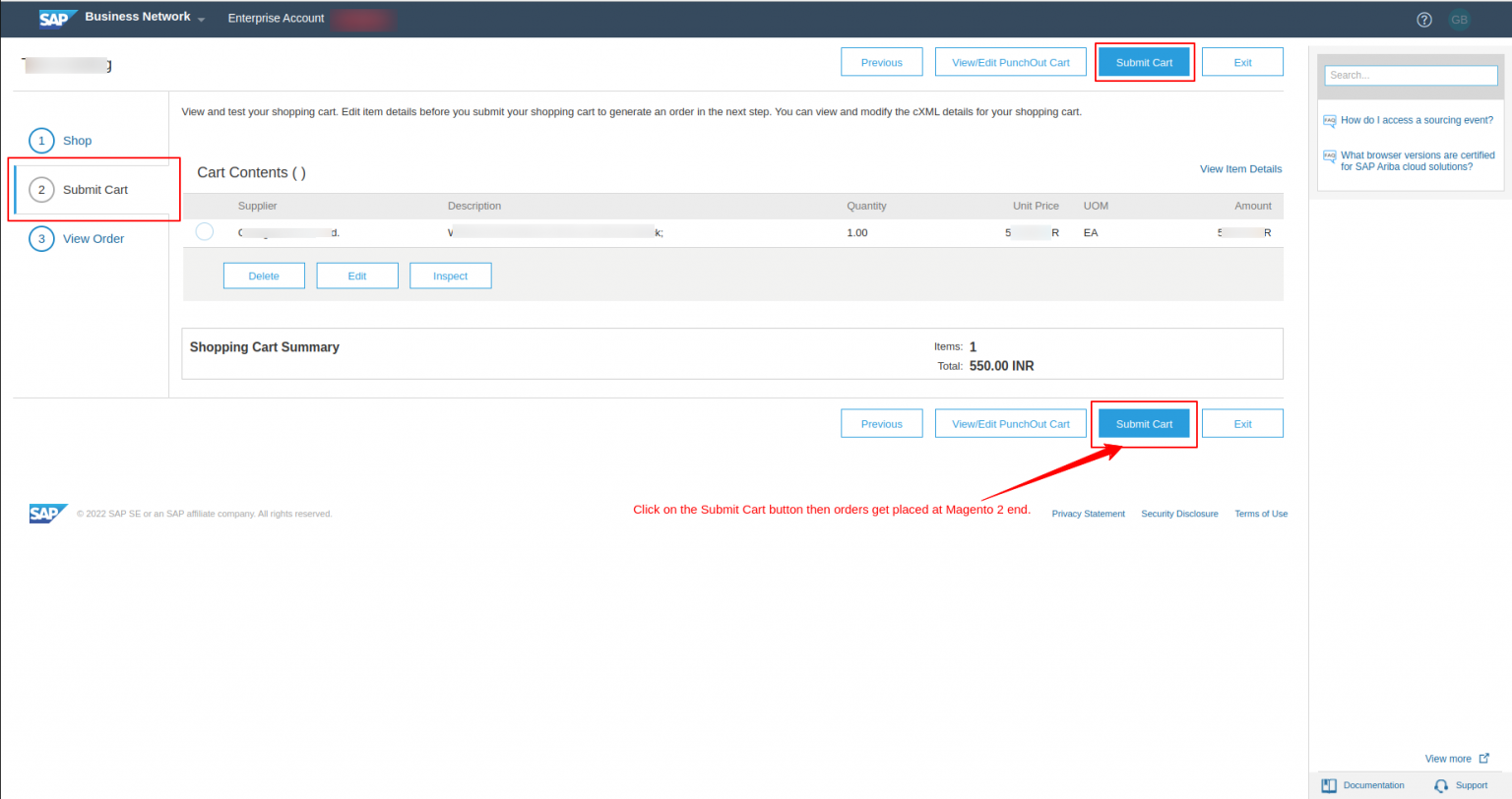1512x799 pixels.
Task: Click the top Submit Cart button
Action: click(1144, 62)
